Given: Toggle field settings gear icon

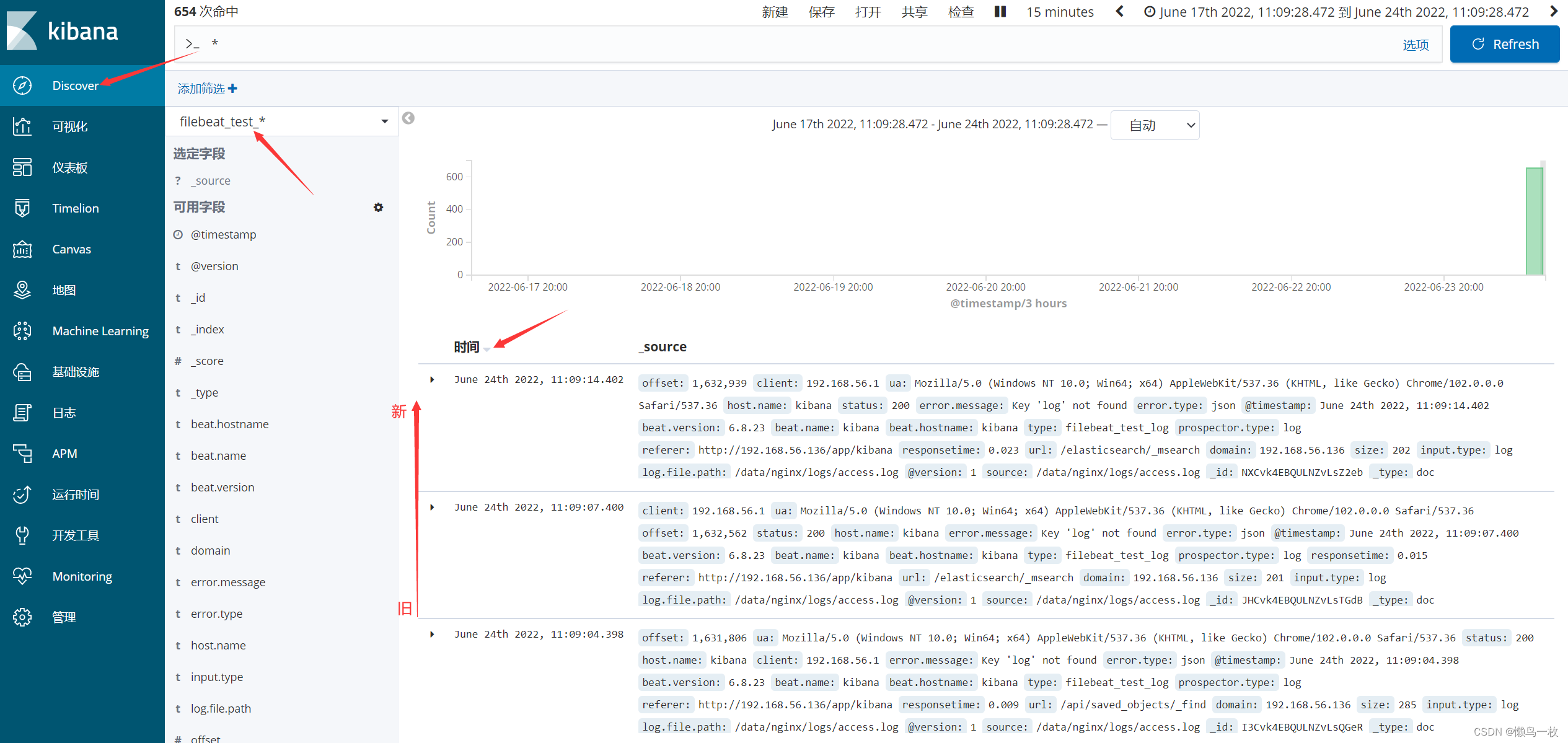Looking at the screenshot, I should (x=378, y=207).
